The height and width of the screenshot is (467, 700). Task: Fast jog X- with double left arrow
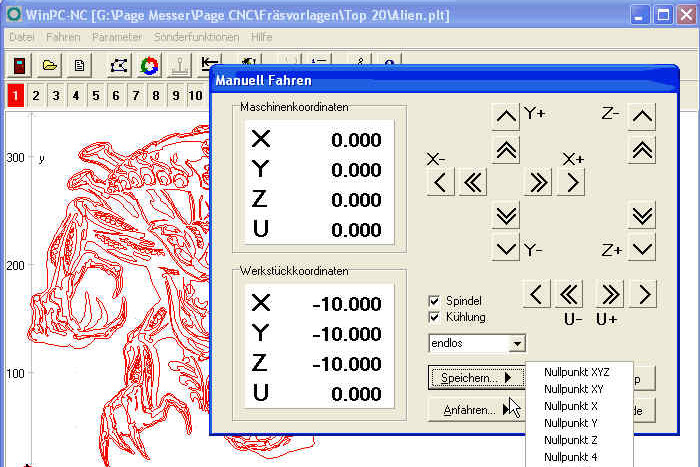(473, 183)
